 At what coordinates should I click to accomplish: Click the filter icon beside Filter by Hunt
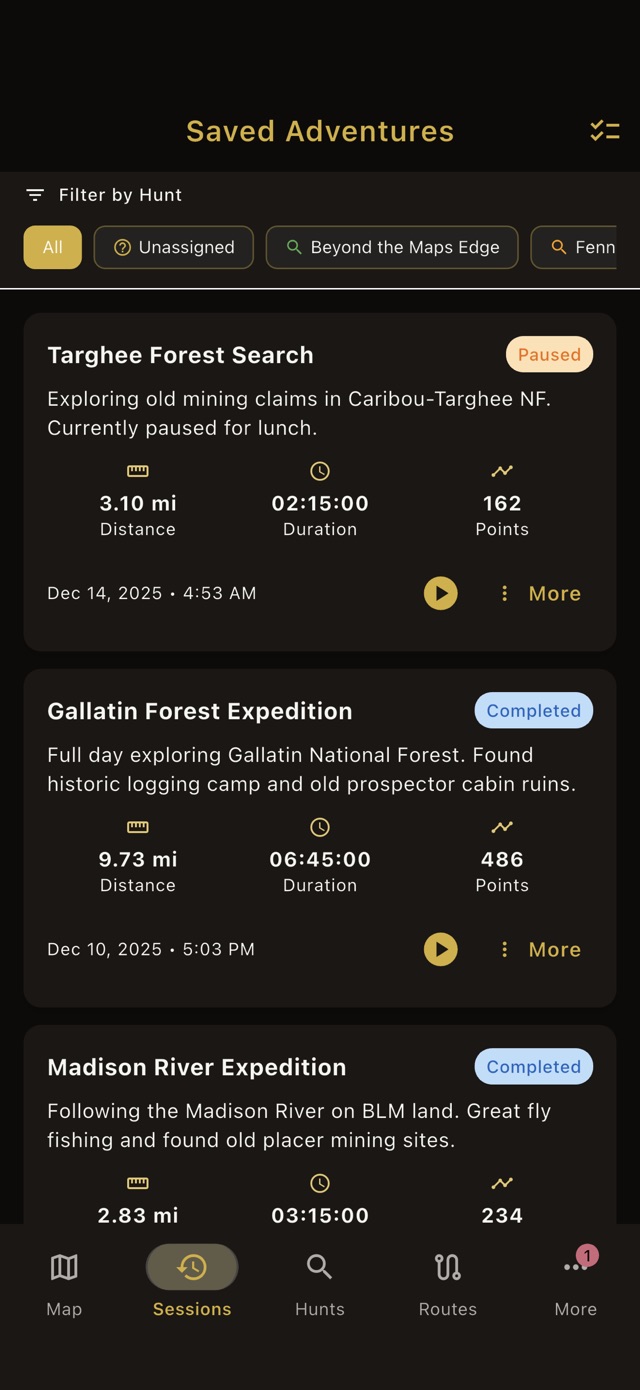(x=36, y=195)
